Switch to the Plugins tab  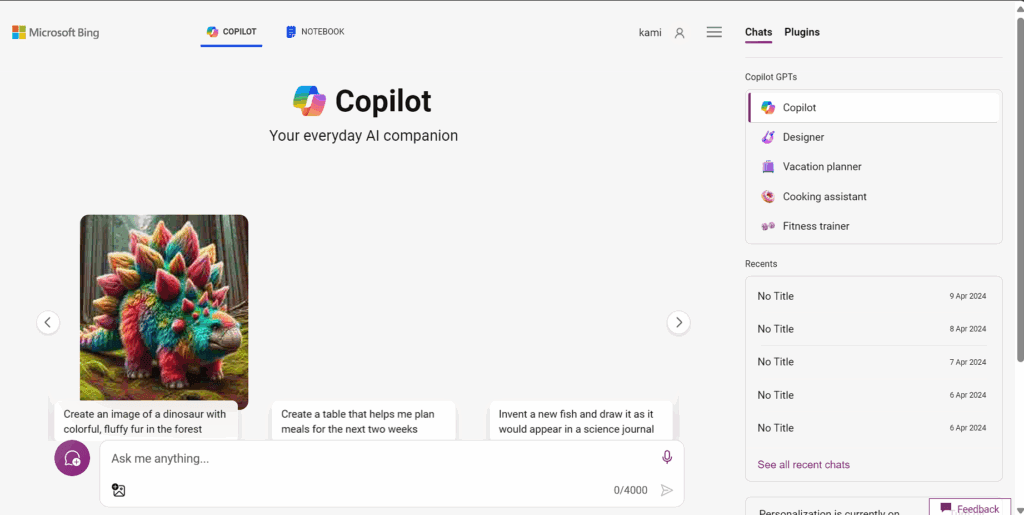point(802,32)
